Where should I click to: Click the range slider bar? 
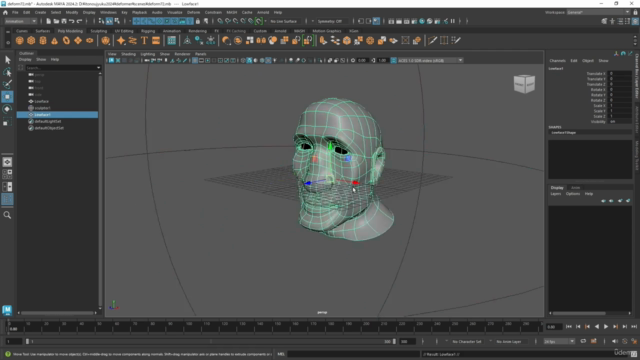[x=211, y=342]
